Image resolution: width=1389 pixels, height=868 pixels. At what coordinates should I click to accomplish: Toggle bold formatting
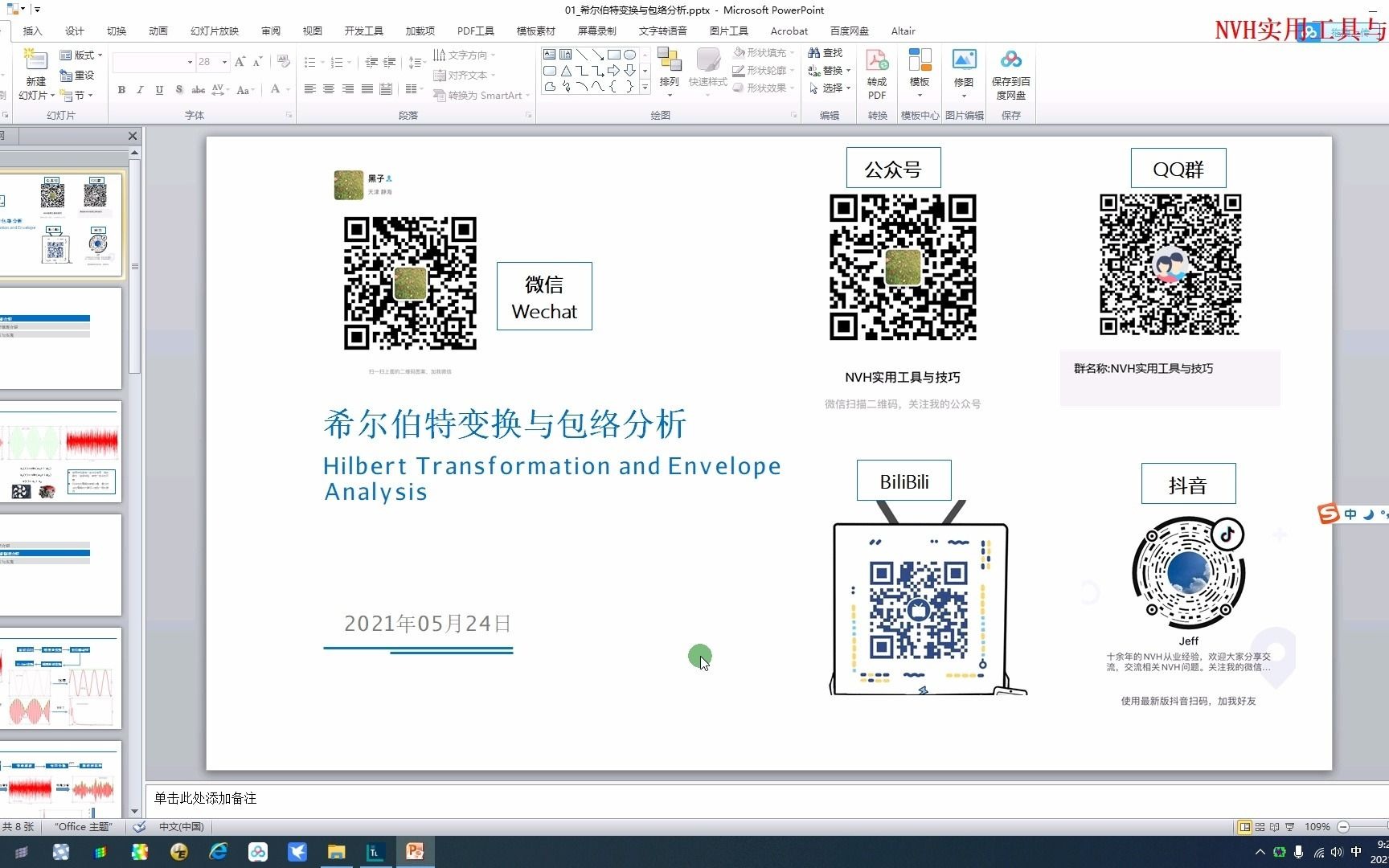(x=121, y=89)
